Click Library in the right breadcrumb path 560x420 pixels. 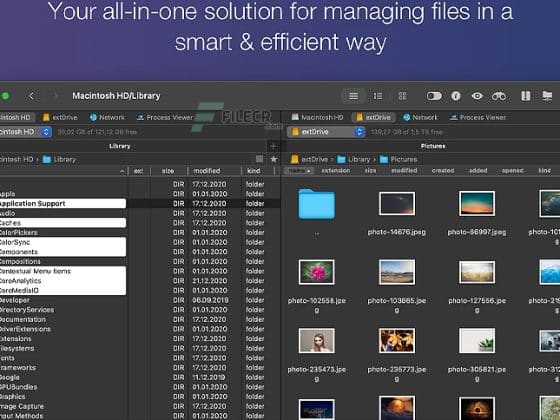pyautogui.click(x=354, y=159)
